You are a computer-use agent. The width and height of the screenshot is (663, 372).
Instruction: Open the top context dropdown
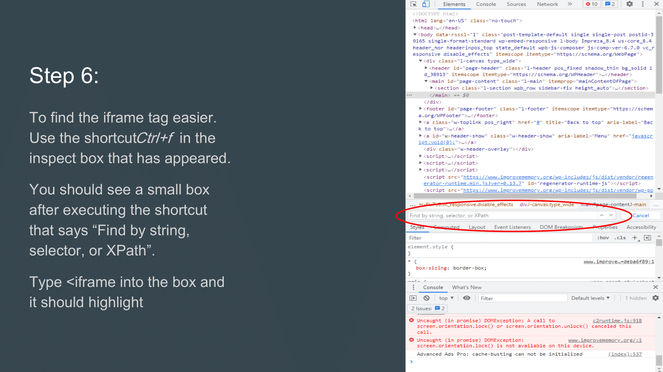[x=446, y=298]
